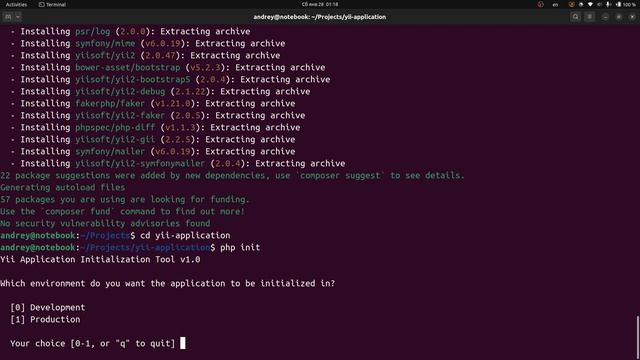Click the volume speaker icon in tray
This screenshot has height=360, width=640.
(599, 4)
